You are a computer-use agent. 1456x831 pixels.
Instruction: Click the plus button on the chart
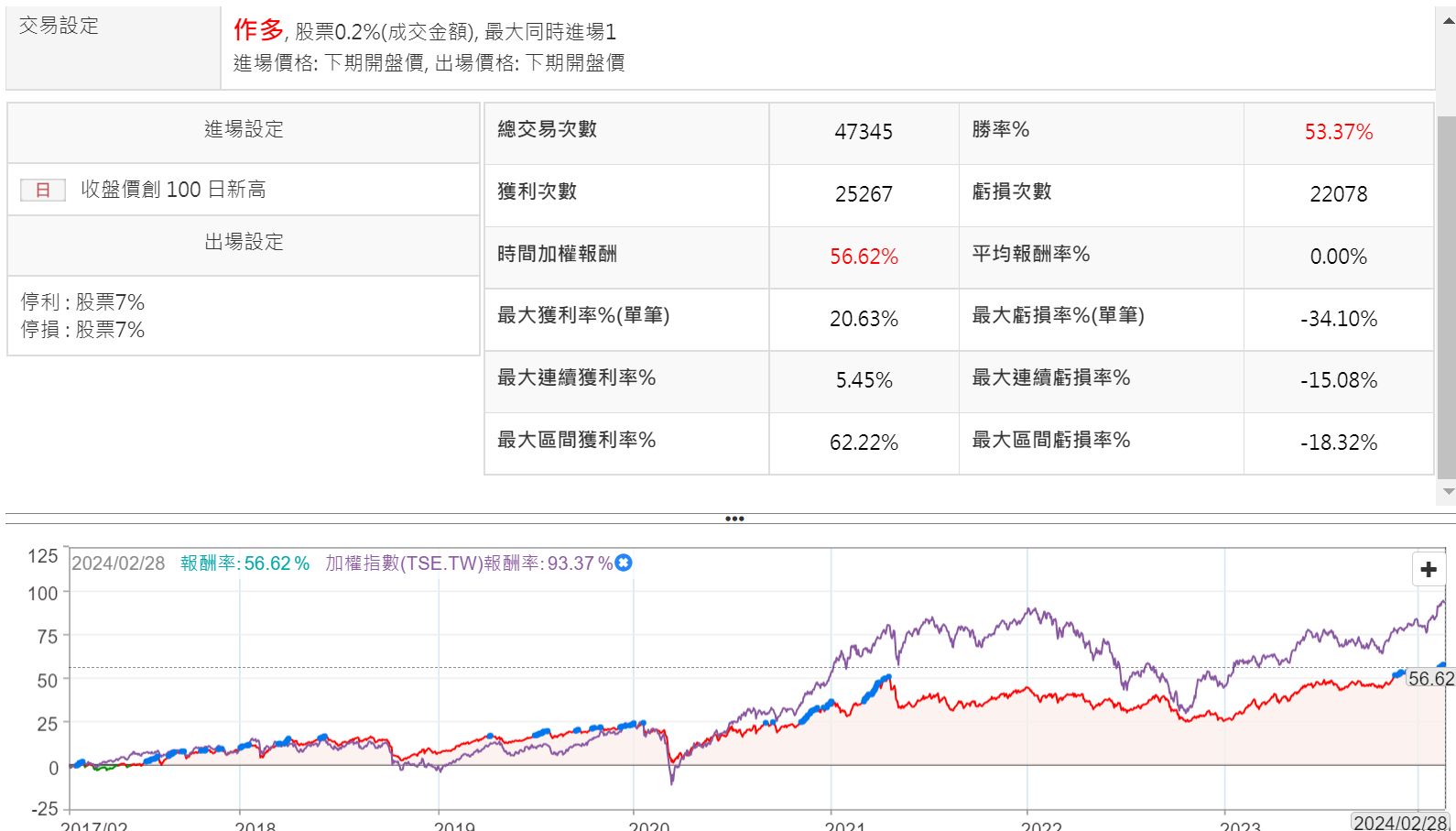pos(1428,569)
